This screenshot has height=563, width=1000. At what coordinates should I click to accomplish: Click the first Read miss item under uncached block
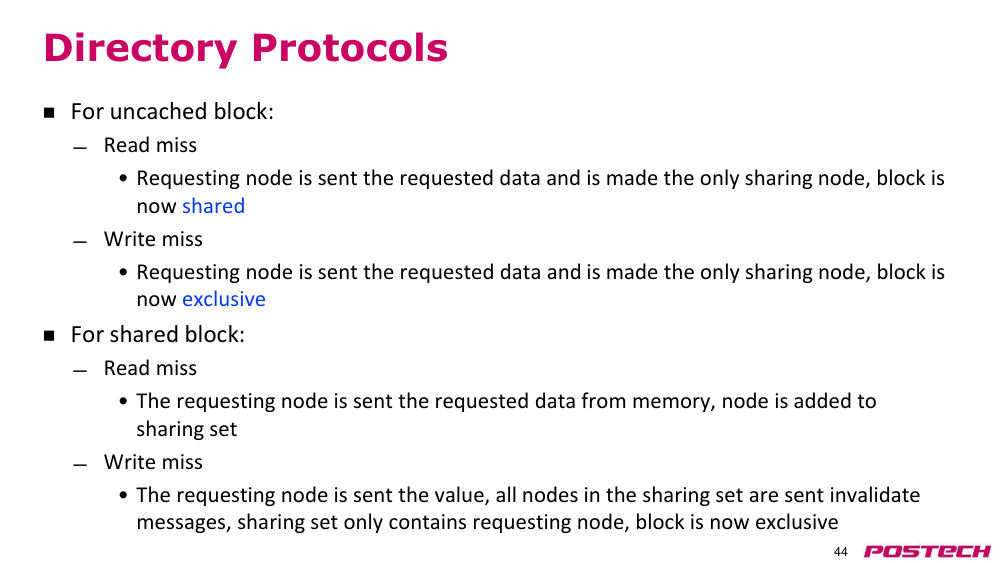point(151,145)
